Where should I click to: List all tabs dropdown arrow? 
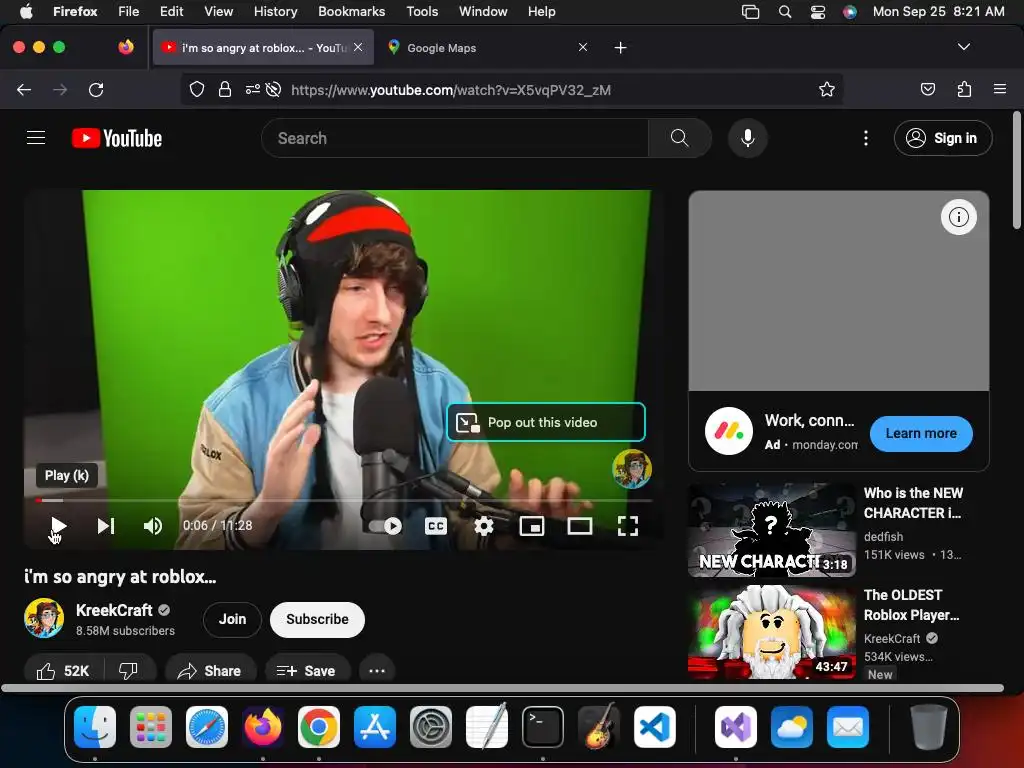point(963,47)
